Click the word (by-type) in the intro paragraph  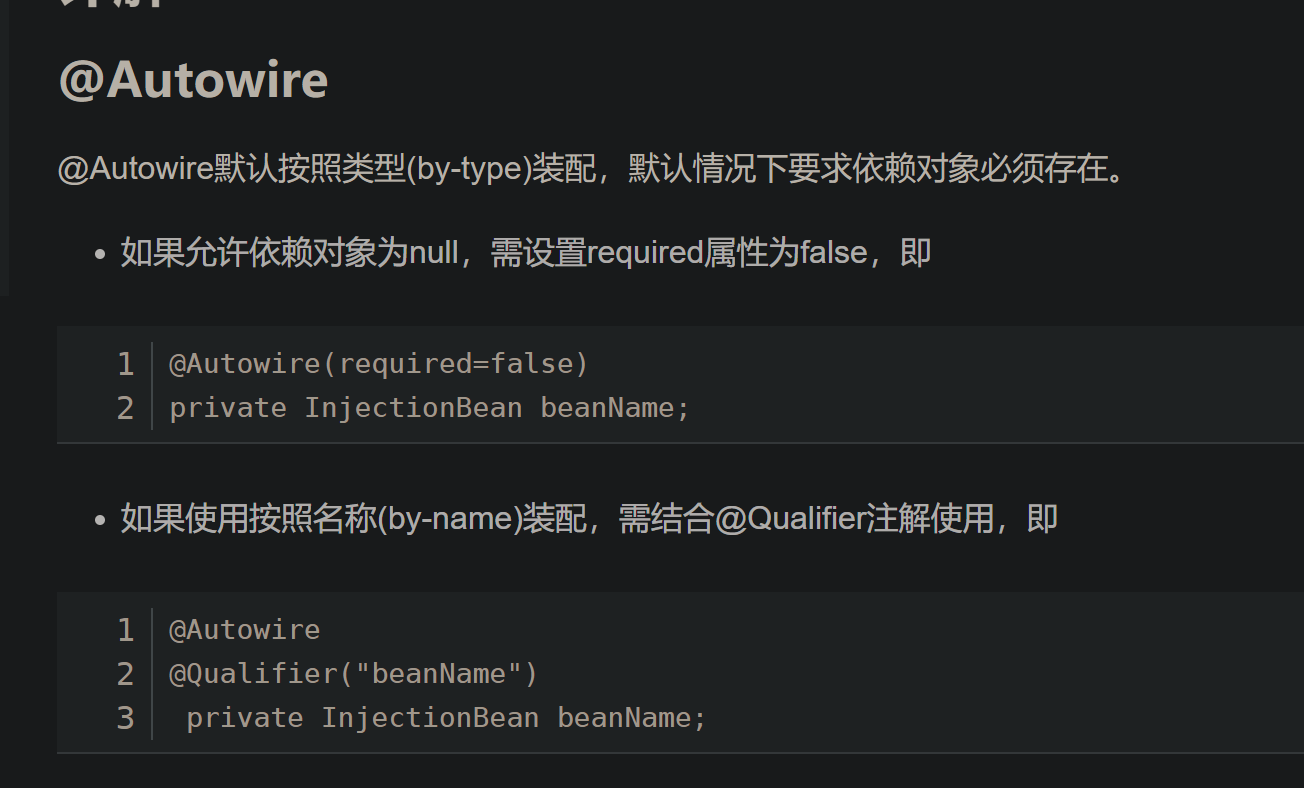click(468, 169)
